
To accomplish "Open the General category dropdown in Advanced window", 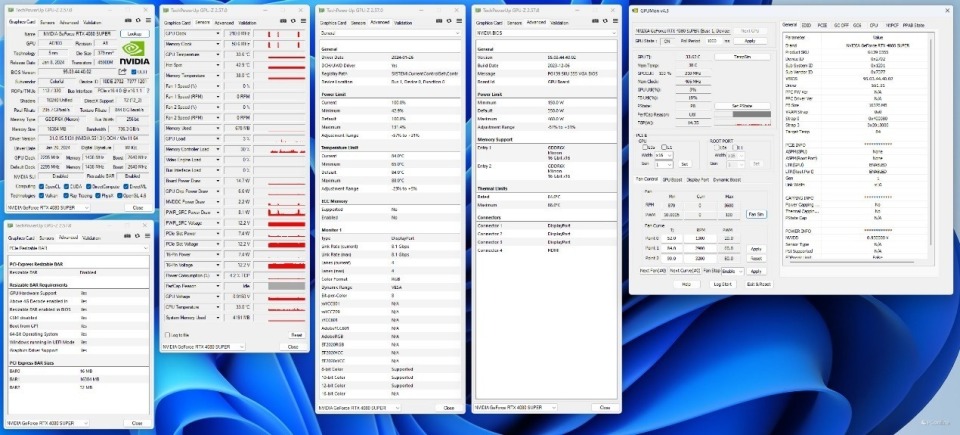I will (390, 33).
